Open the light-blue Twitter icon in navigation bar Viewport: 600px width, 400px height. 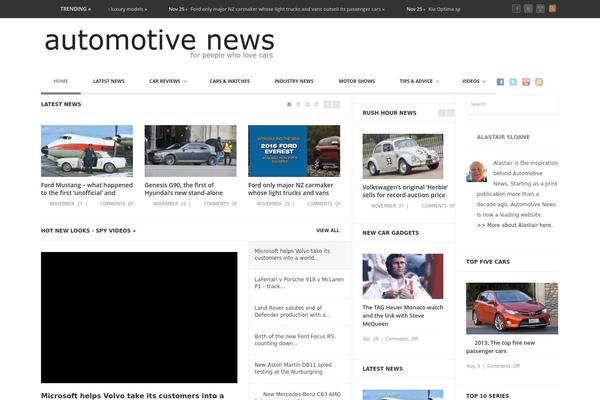[x=513, y=82]
